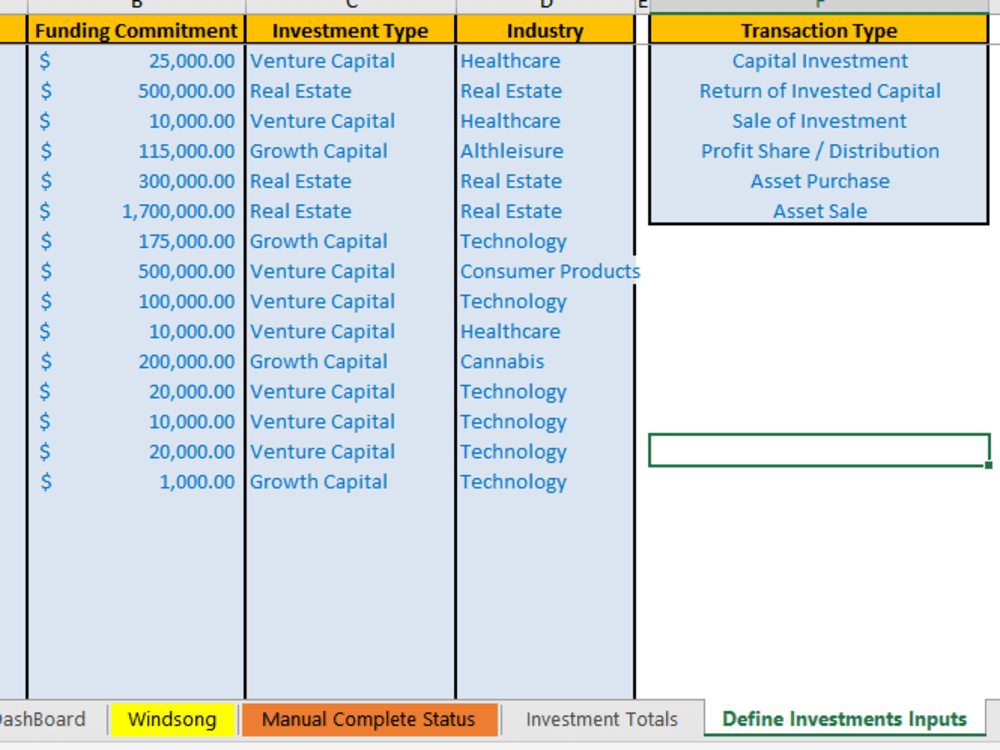Click the Cannabis industry cell
This screenshot has height=750, width=1000.
(545, 362)
